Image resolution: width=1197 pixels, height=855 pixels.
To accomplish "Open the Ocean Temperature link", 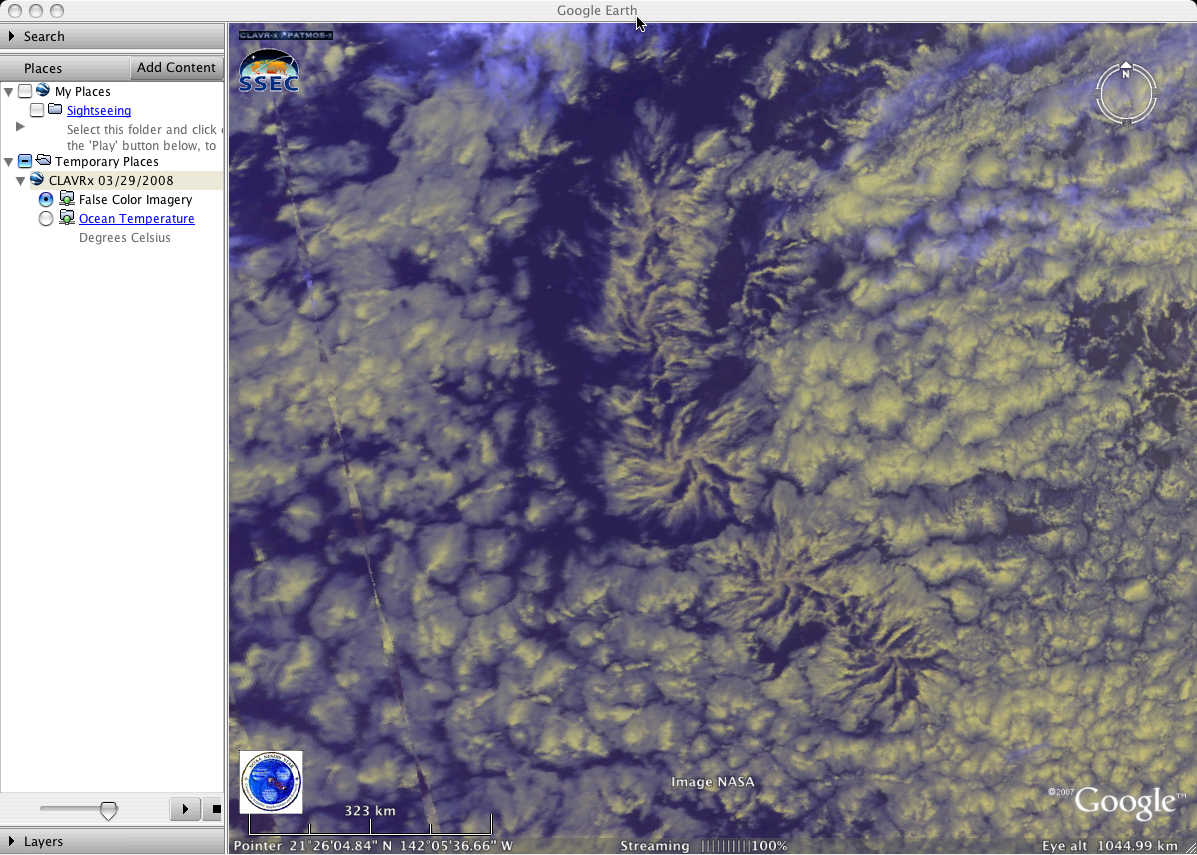I will (x=137, y=218).
